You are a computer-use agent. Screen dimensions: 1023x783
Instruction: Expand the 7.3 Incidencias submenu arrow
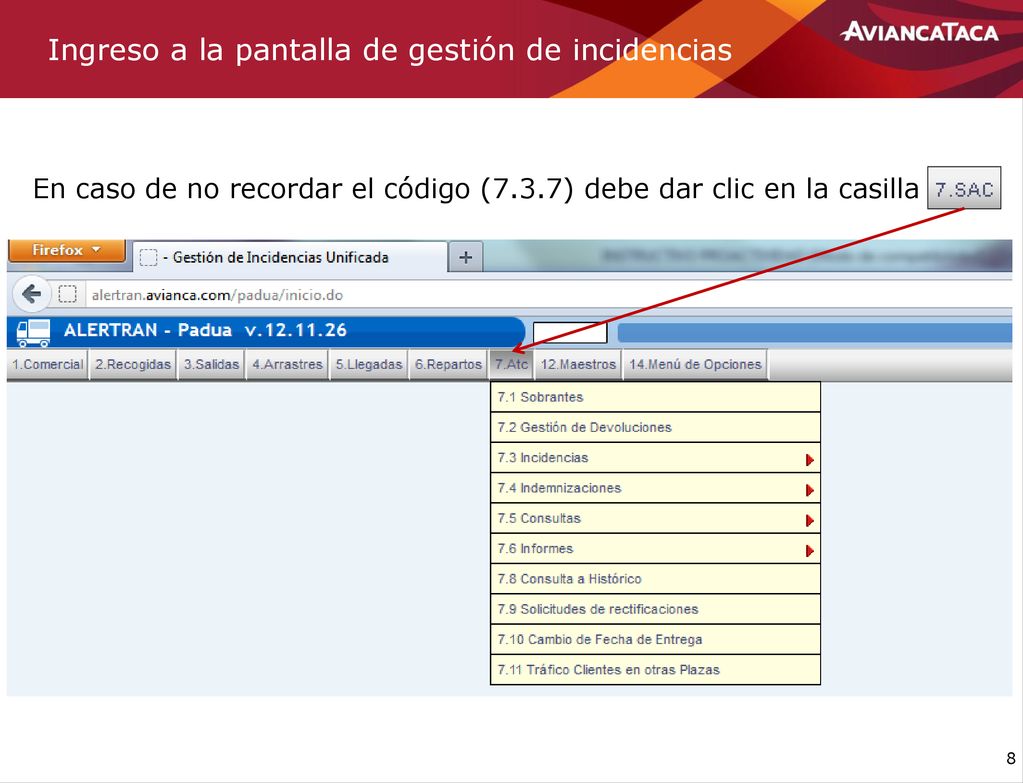(810, 460)
